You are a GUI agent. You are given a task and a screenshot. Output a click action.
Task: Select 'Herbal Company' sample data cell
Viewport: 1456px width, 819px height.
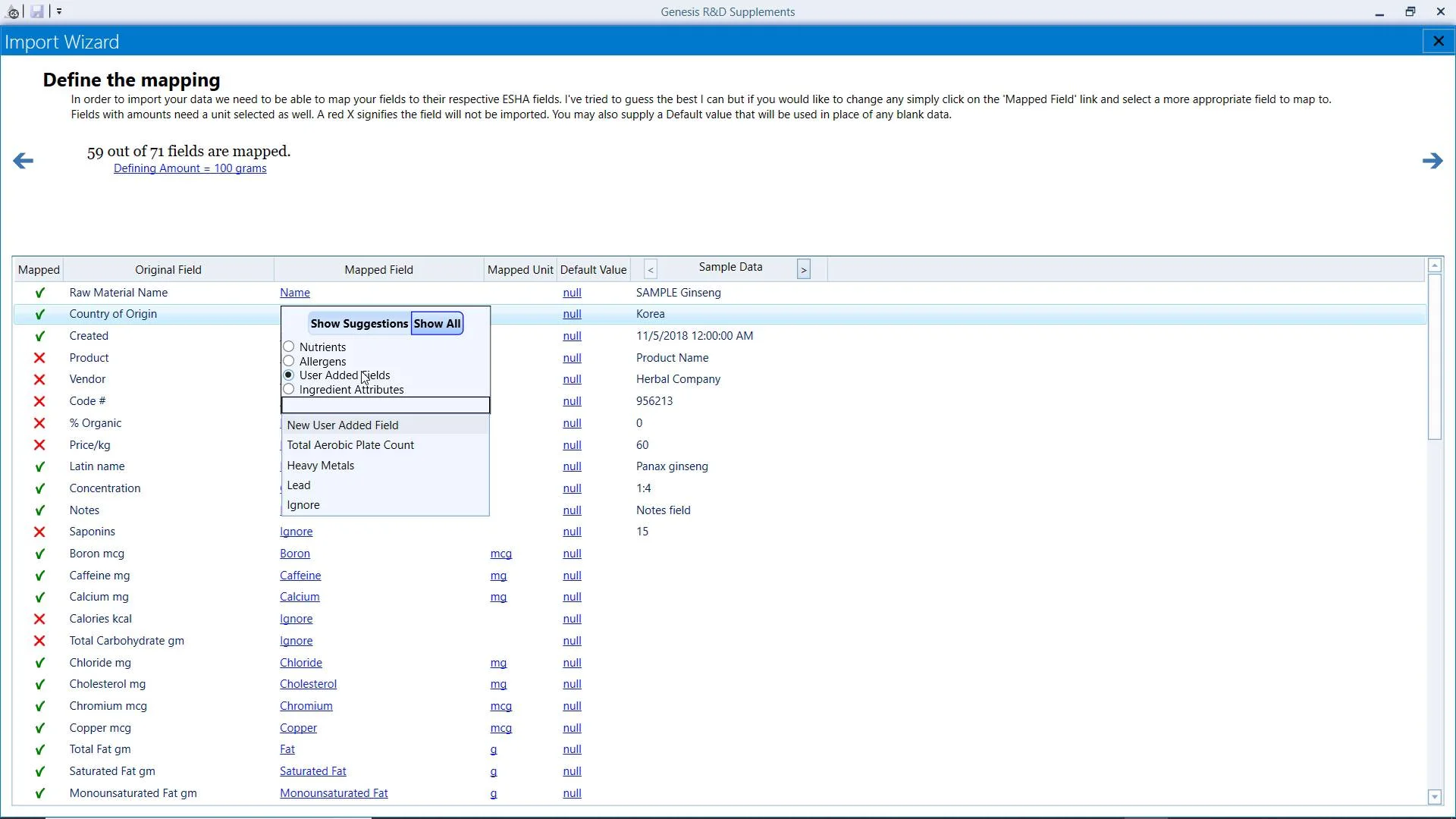pos(678,379)
